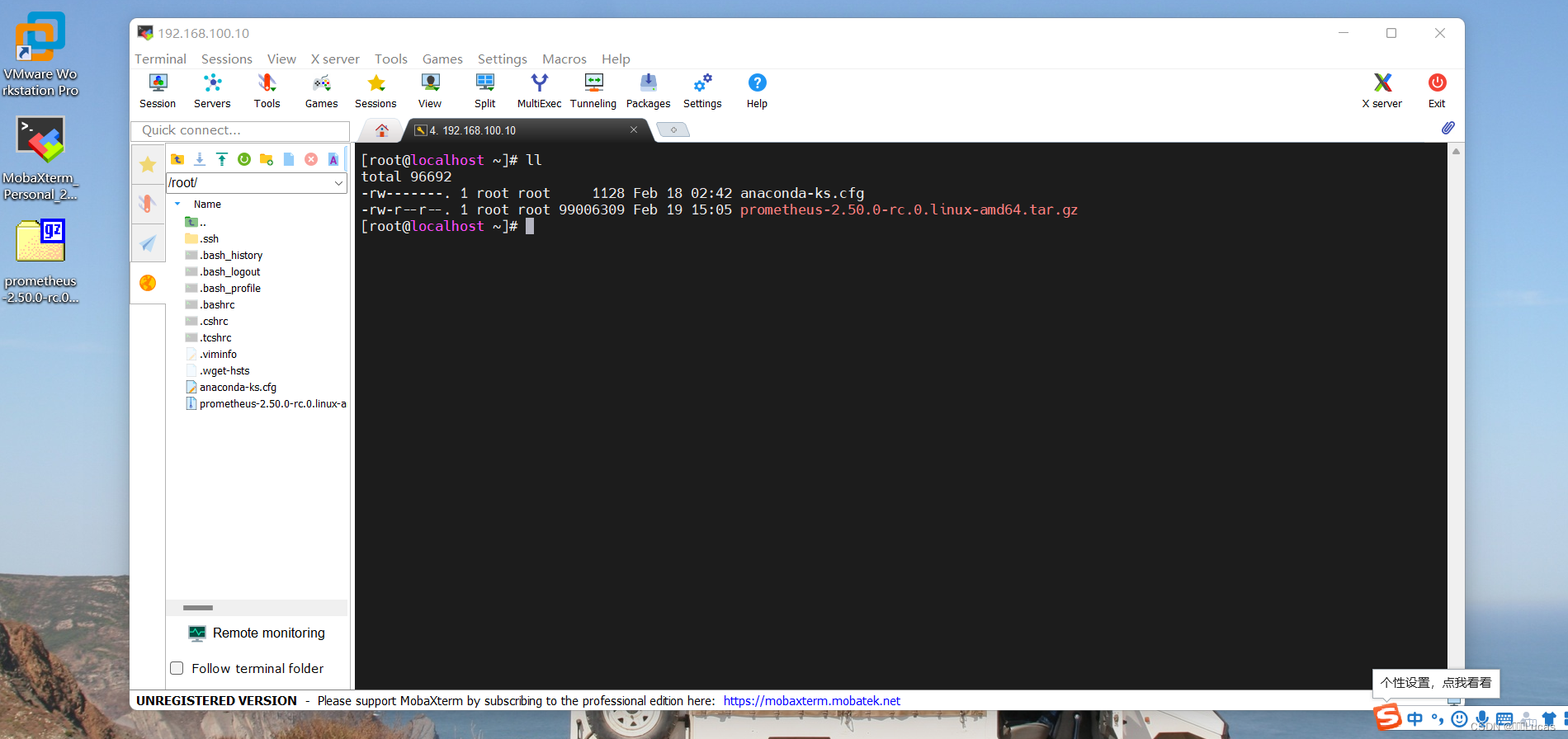1568x739 pixels.
Task: Open the Session toolbar button
Action: 158,91
